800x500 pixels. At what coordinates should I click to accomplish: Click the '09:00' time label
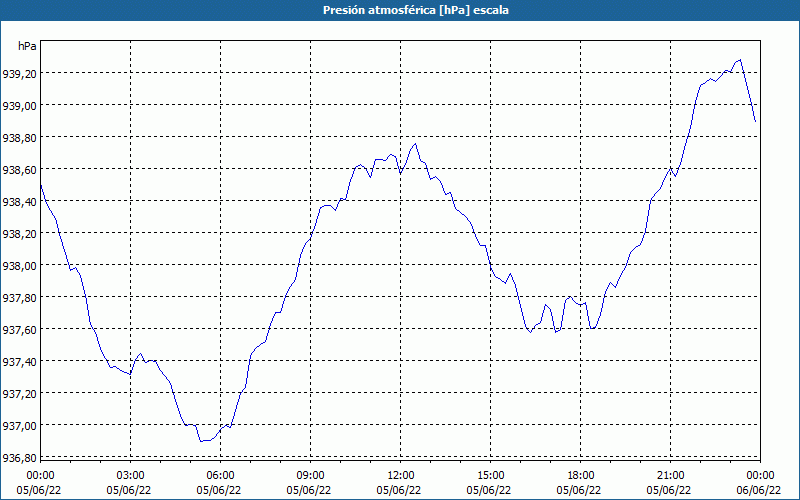point(311,476)
